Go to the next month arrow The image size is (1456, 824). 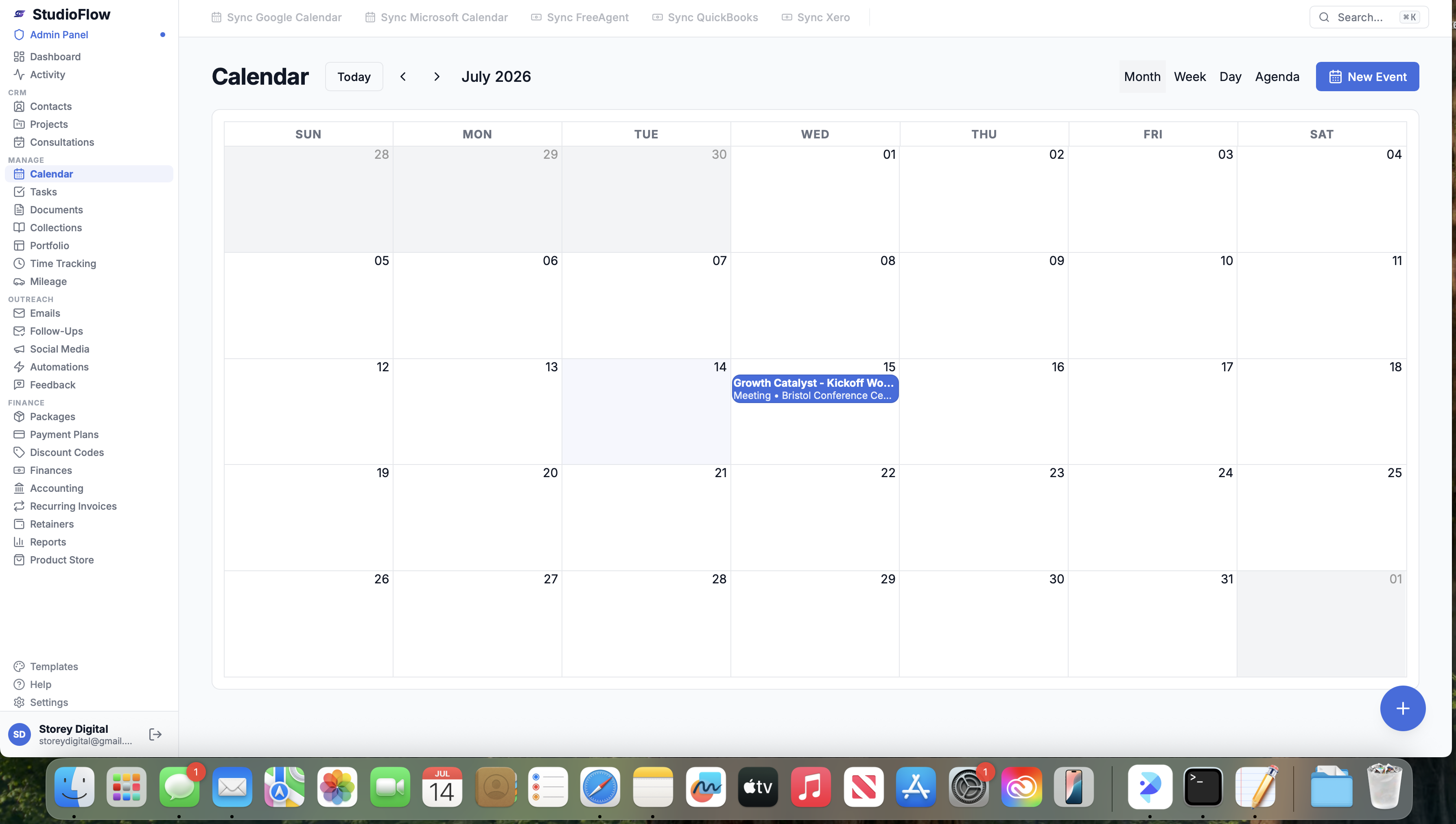[x=437, y=77]
